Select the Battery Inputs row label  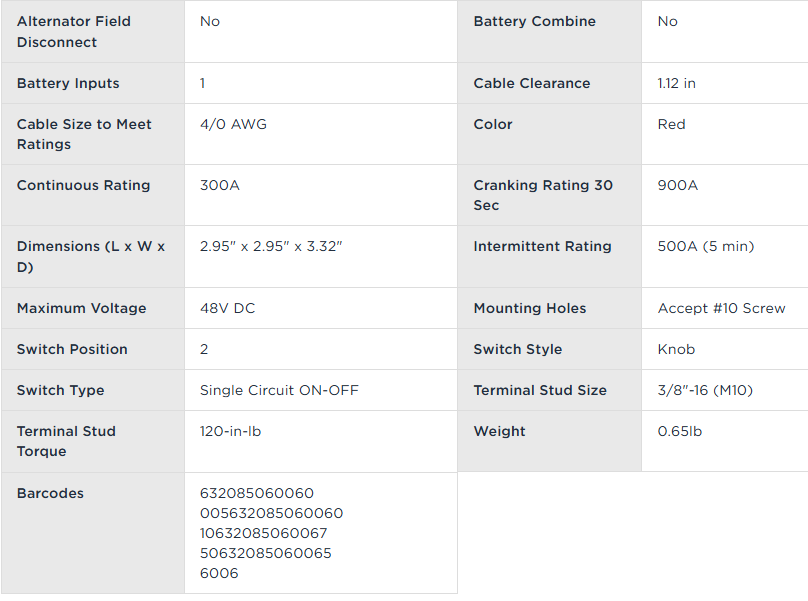68,83
